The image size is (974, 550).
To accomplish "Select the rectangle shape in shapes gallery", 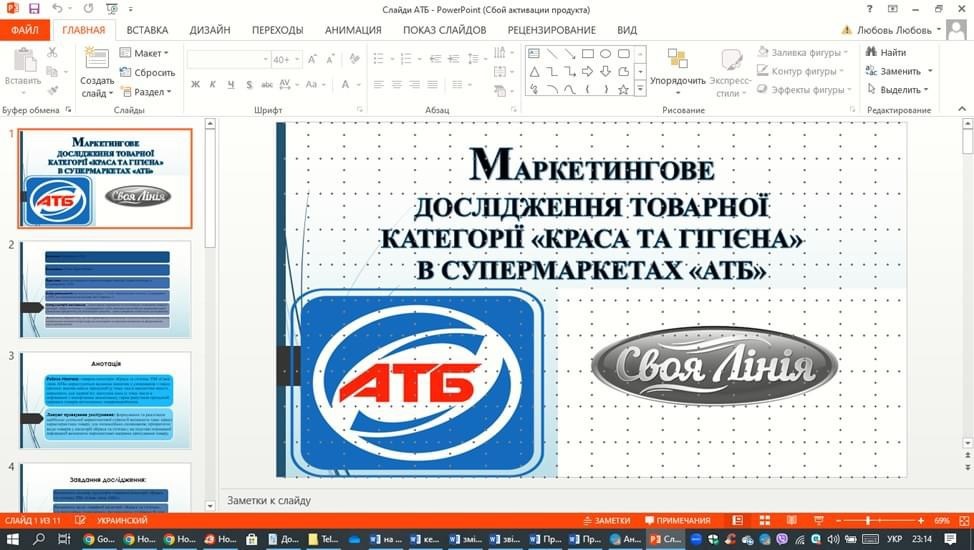I will click(x=588, y=54).
